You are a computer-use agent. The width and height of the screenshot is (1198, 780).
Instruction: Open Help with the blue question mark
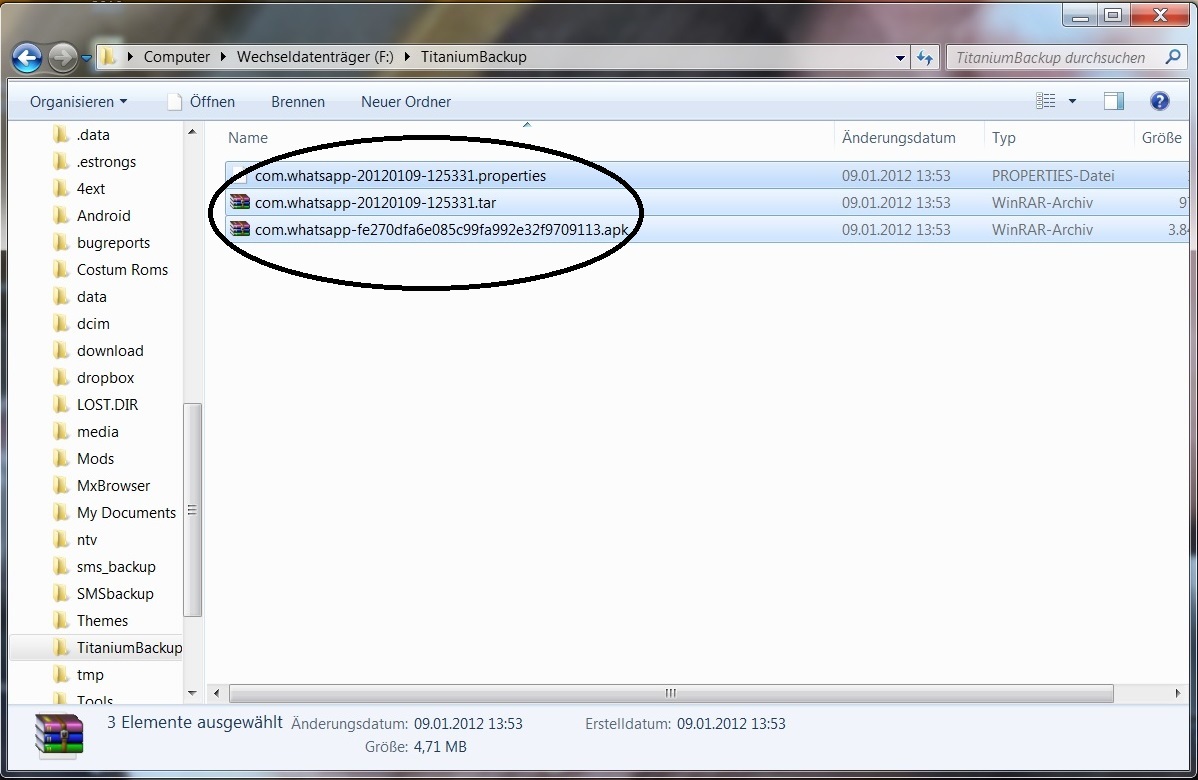(1159, 101)
